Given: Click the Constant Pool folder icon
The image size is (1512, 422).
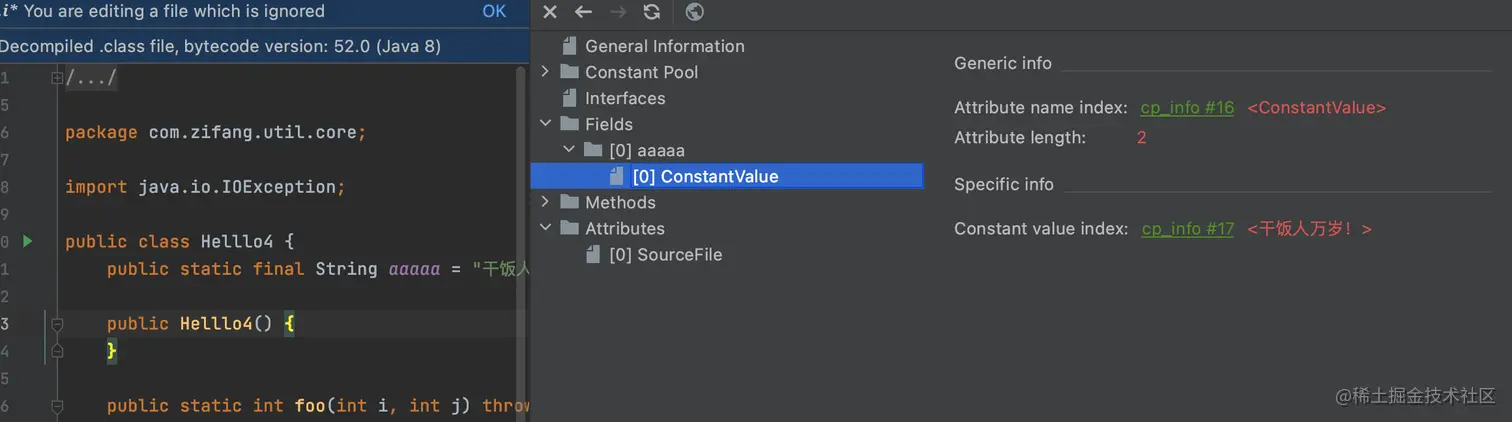Looking at the screenshot, I should pyautogui.click(x=570, y=72).
